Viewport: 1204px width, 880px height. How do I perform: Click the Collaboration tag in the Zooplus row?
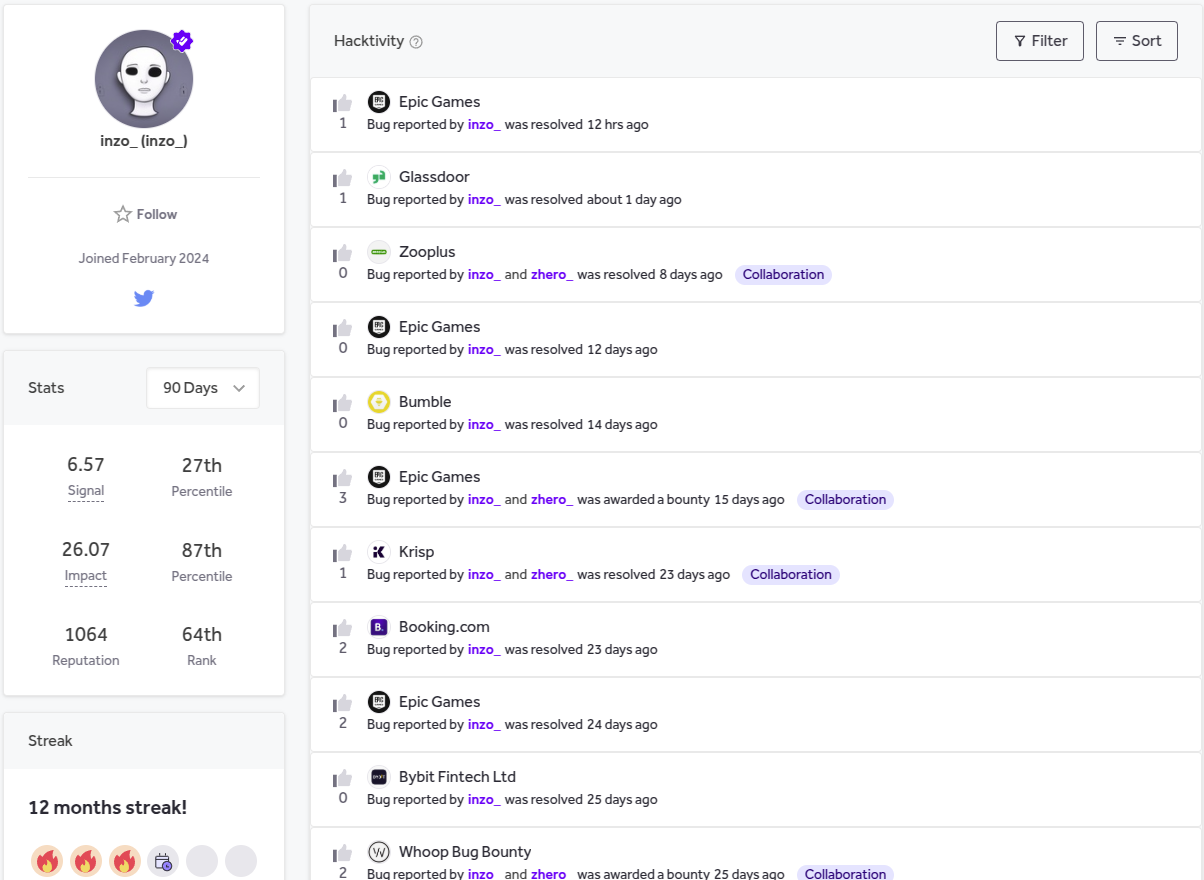coord(783,274)
